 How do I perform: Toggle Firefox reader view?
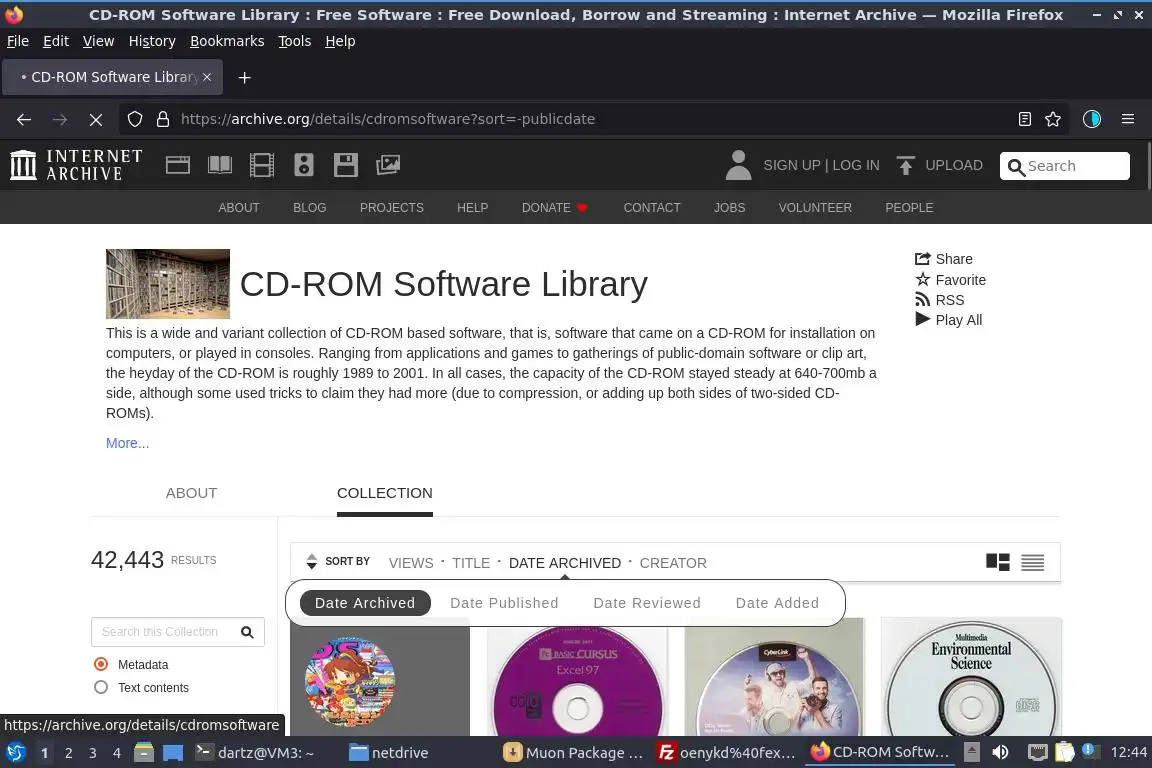tap(1025, 119)
